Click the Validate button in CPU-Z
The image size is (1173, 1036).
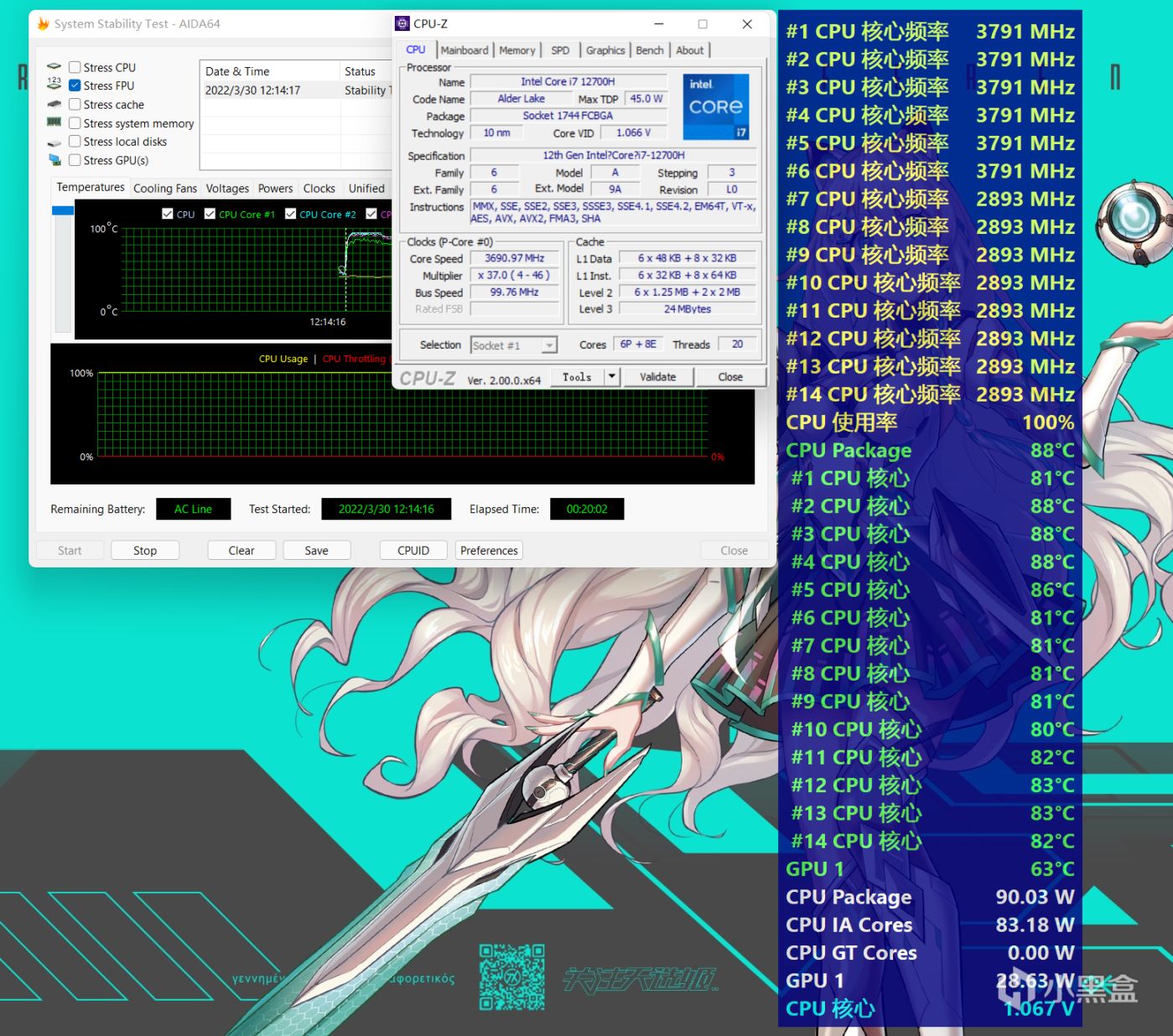tap(658, 377)
